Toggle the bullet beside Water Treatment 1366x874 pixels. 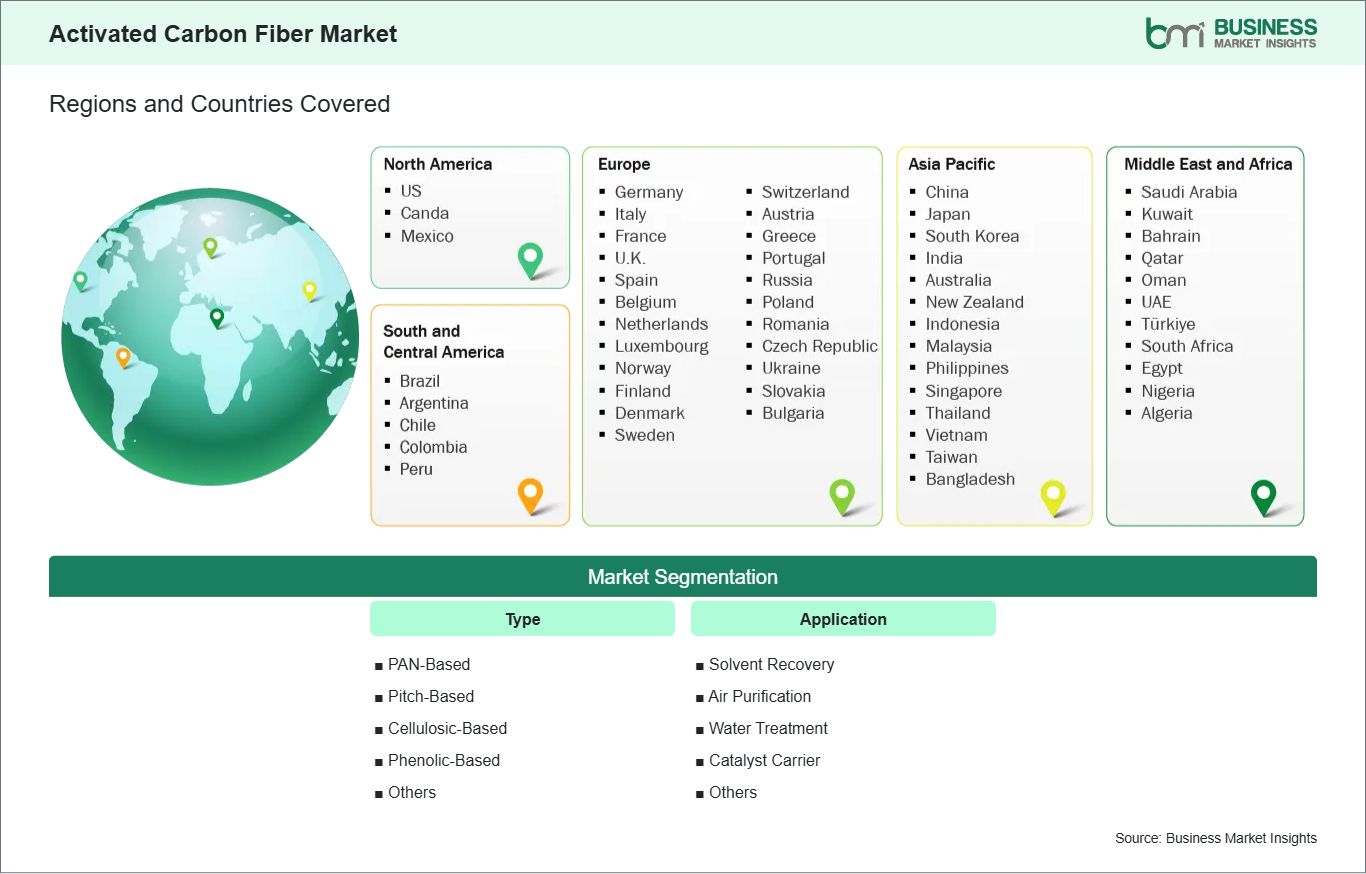(x=698, y=729)
